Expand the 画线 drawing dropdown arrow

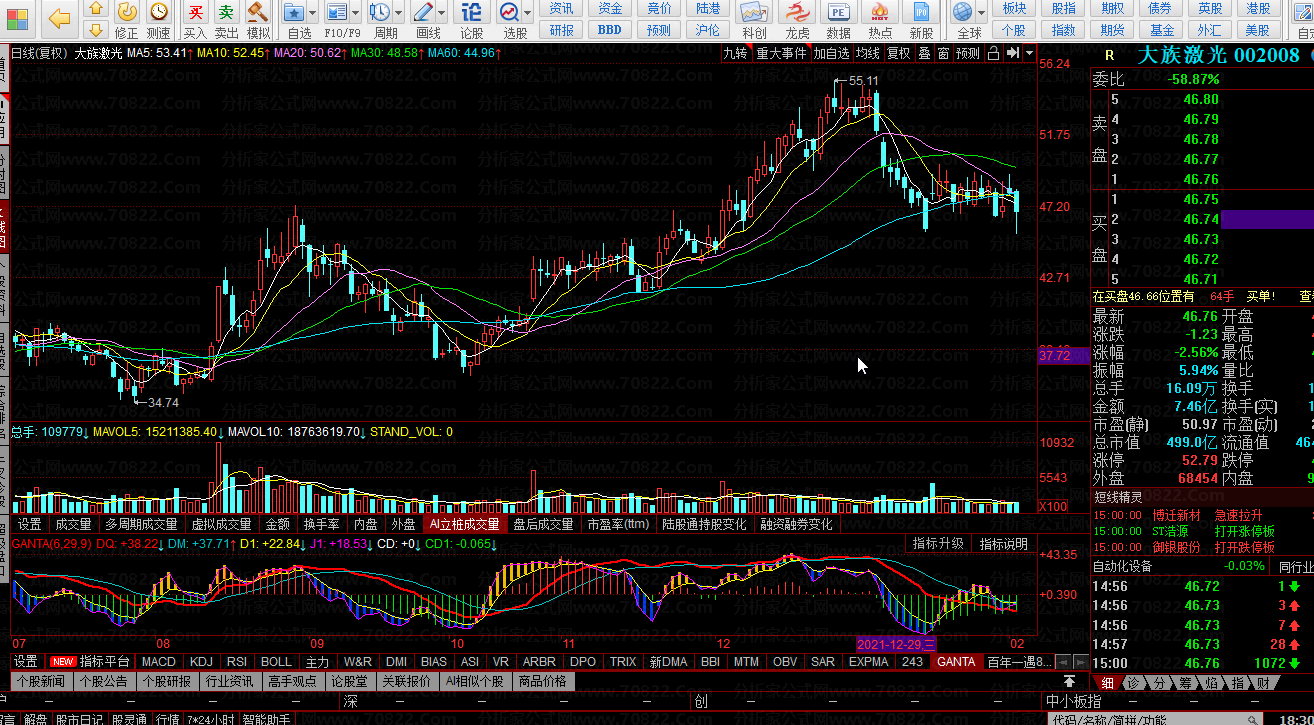pos(441,13)
